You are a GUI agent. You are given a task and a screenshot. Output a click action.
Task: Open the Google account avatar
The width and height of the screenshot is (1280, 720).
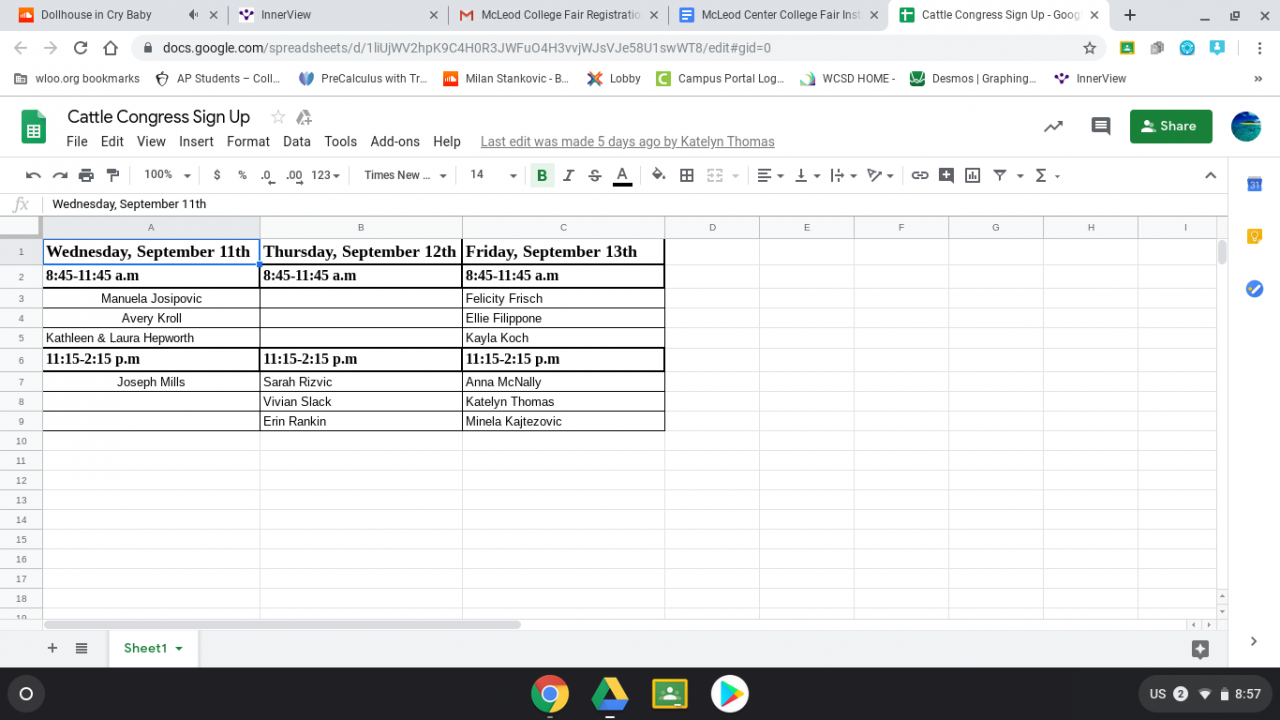point(1246,126)
